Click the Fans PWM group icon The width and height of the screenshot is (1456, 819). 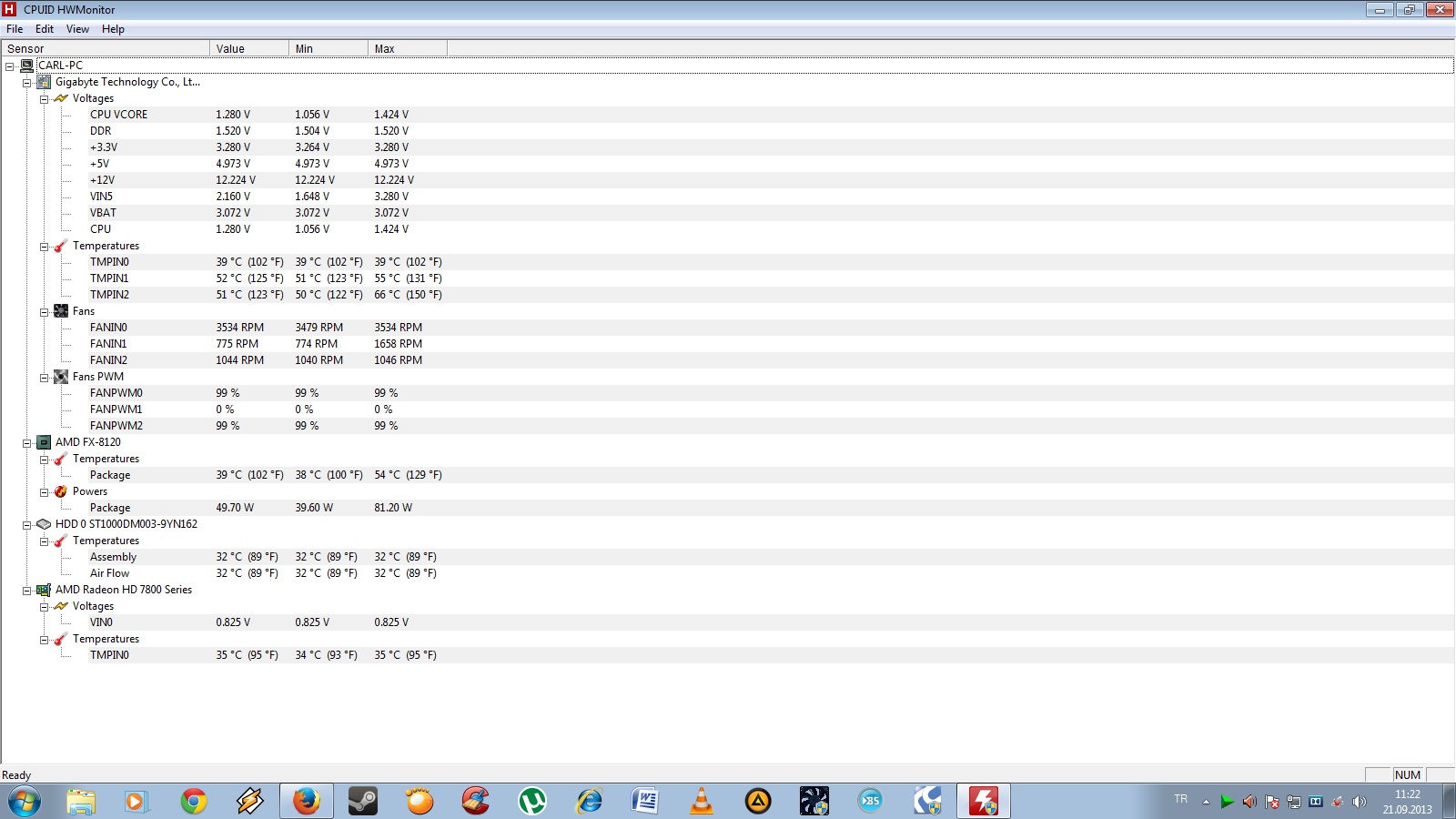click(x=61, y=377)
